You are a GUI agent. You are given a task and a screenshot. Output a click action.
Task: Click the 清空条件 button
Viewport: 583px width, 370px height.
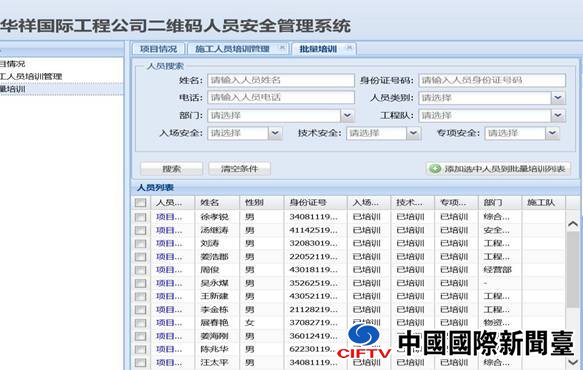tap(239, 169)
